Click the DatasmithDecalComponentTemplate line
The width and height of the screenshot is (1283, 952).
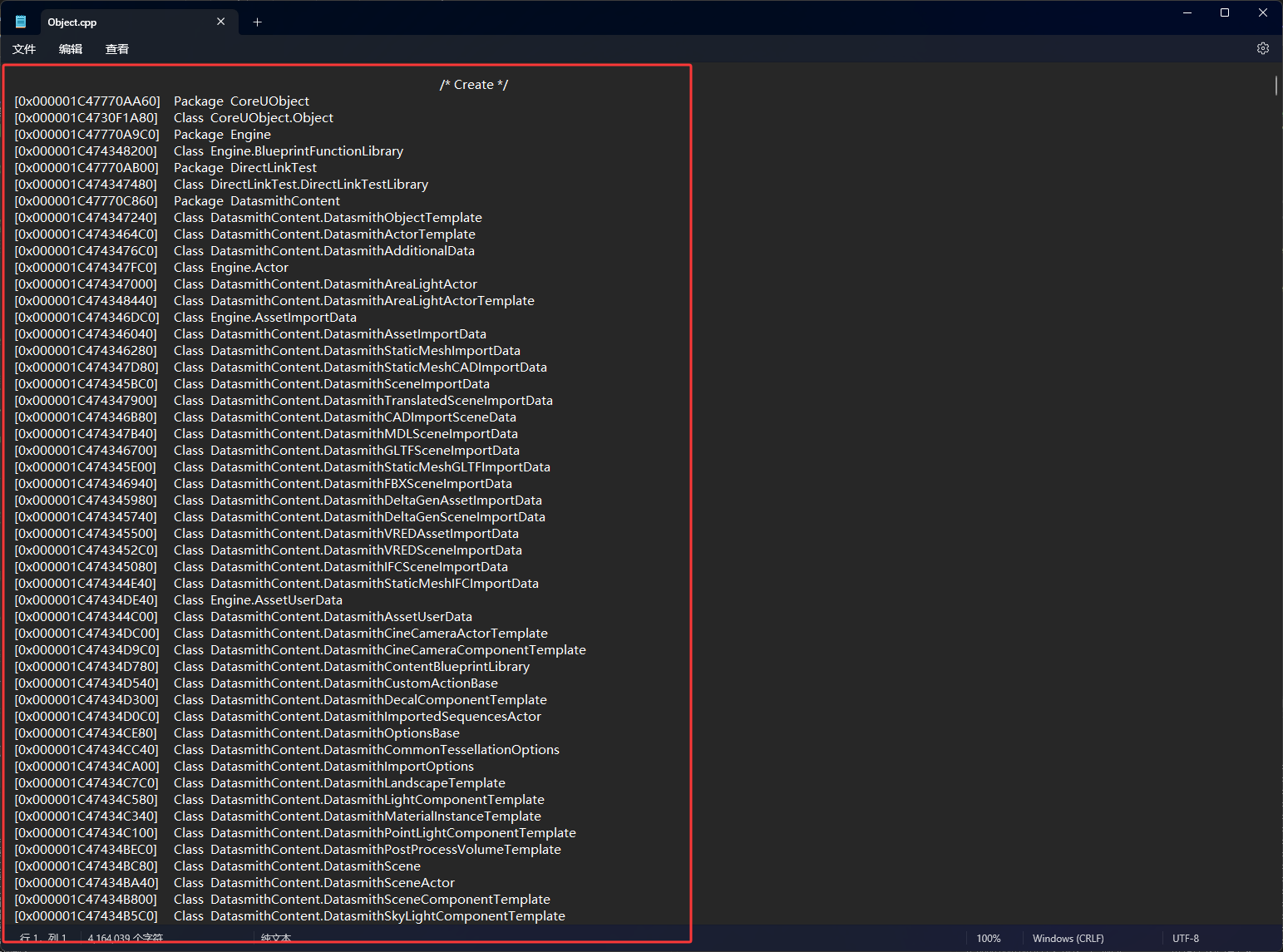pos(281,700)
